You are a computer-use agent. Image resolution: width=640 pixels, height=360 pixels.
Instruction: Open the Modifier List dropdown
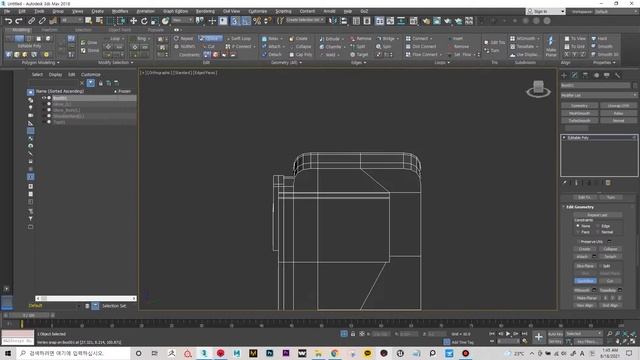(599, 95)
